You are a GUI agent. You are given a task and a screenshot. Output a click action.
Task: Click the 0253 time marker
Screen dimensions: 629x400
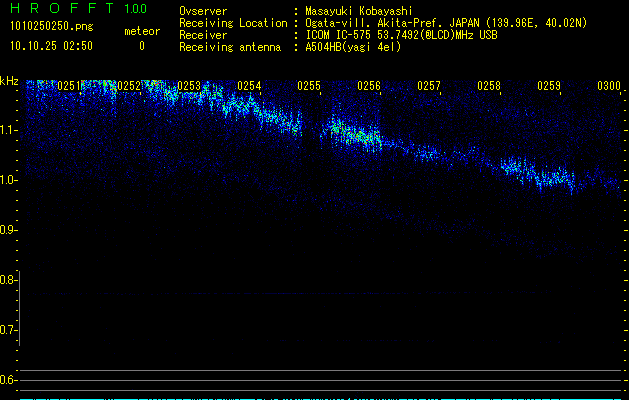(x=189, y=86)
